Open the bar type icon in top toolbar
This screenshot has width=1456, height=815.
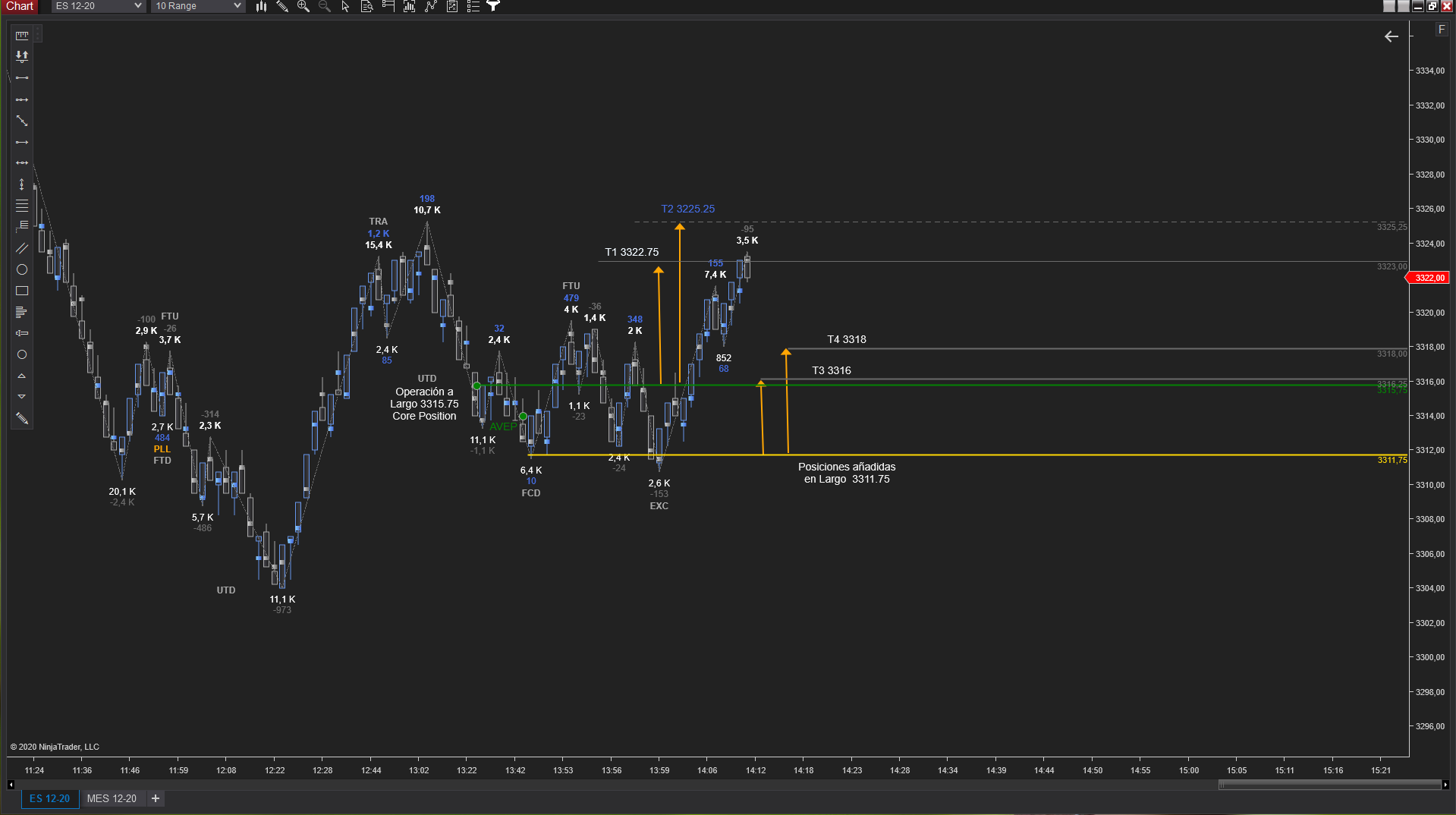pyautogui.click(x=261, y=6)
